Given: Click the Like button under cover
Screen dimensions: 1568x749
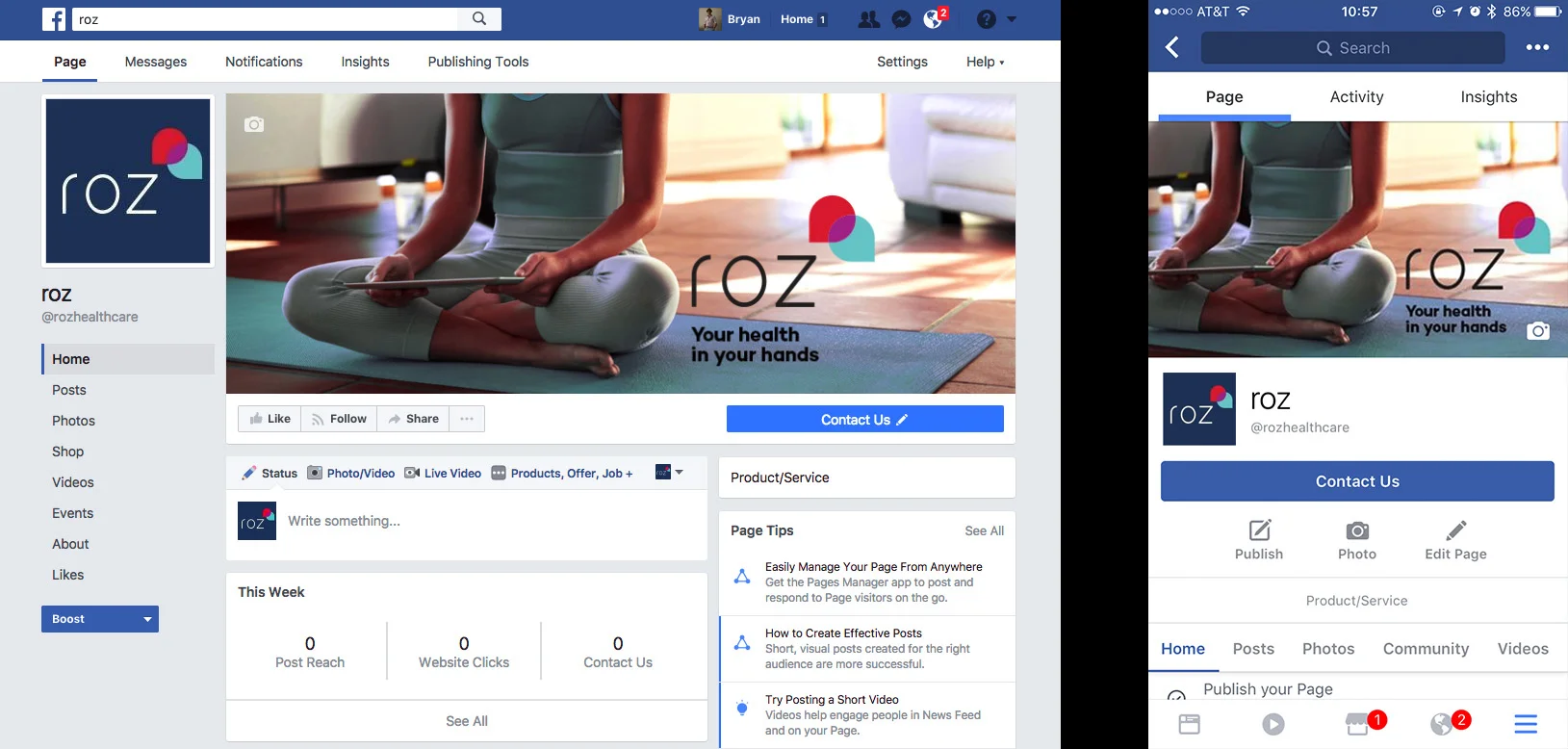Looking at the screenshot, I should click(270, 419).
